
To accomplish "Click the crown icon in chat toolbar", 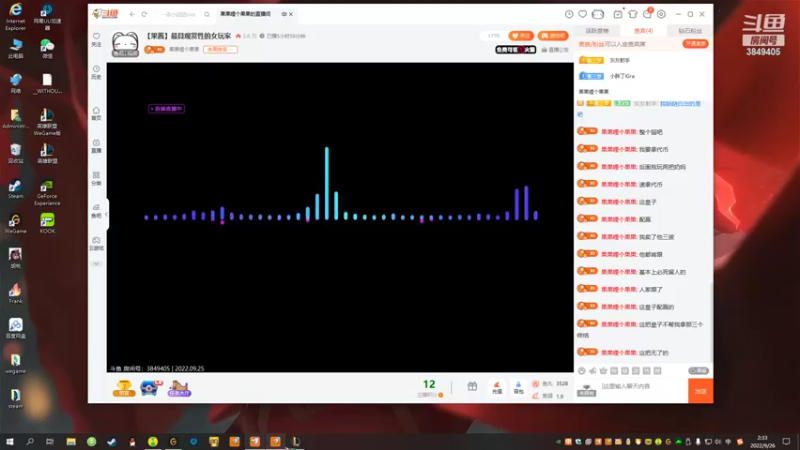I will (x=604, y=371).
